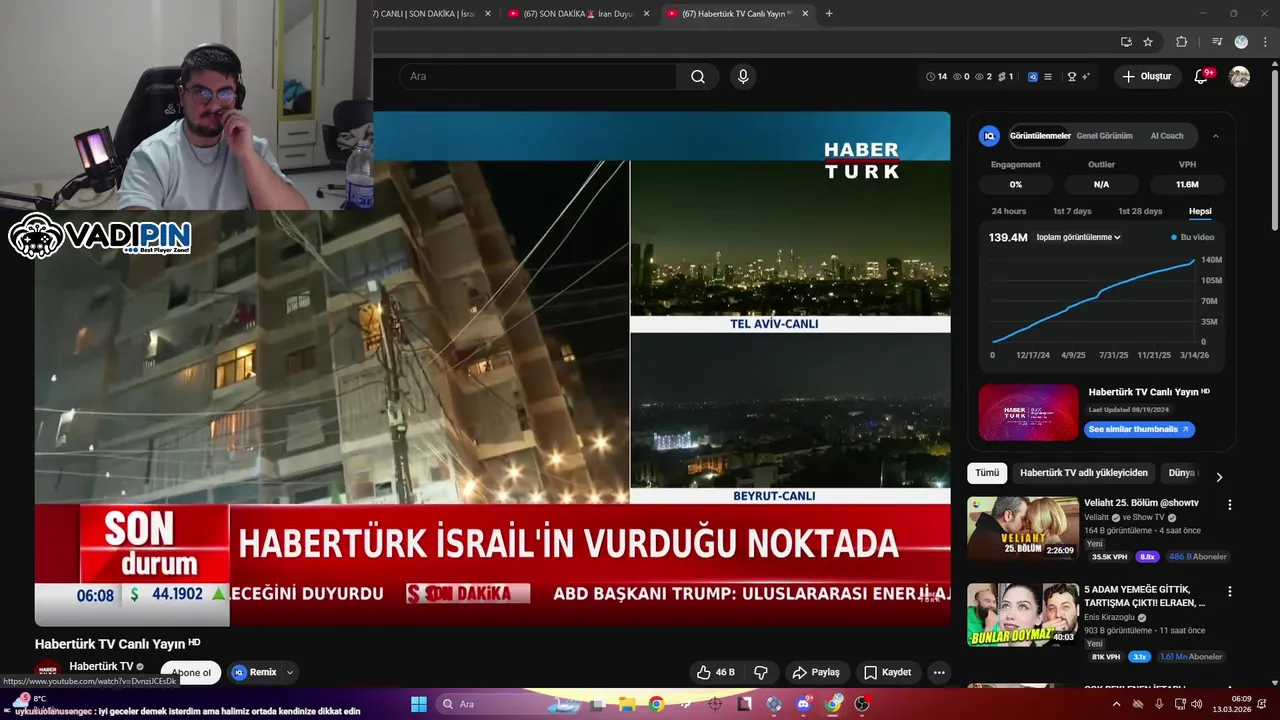Viewport: 1280px width, 720px height.
Task: Open YouTube notifications bell
Action: point(1202,76)
